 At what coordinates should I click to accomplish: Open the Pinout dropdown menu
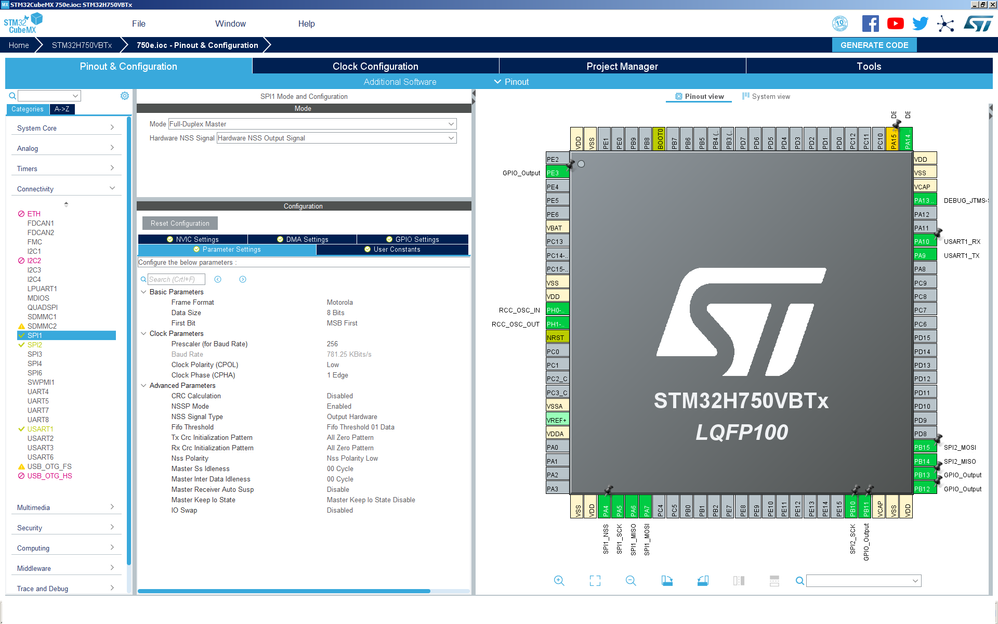pos(511,82)
